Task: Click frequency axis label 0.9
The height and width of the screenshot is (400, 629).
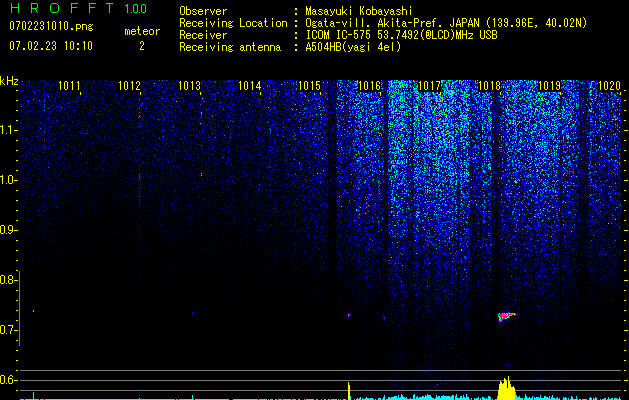Action: point(7,230)
